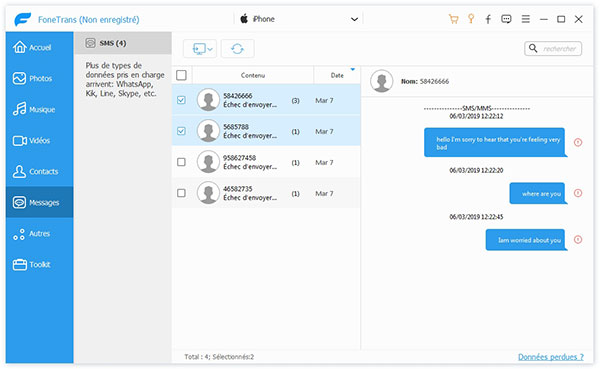Select the SMS (4) category
Viewport: 600px width, 370px height.
[x=123, y=43]
